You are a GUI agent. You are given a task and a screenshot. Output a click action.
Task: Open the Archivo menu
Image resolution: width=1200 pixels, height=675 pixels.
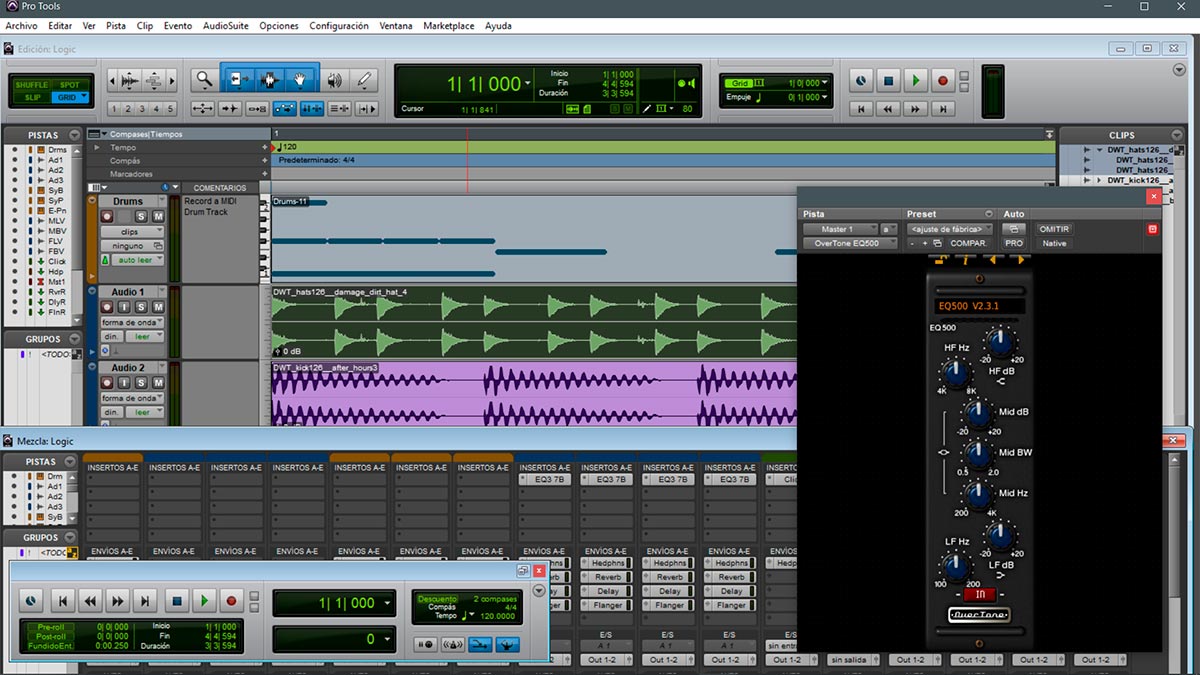tap(21, 26)
